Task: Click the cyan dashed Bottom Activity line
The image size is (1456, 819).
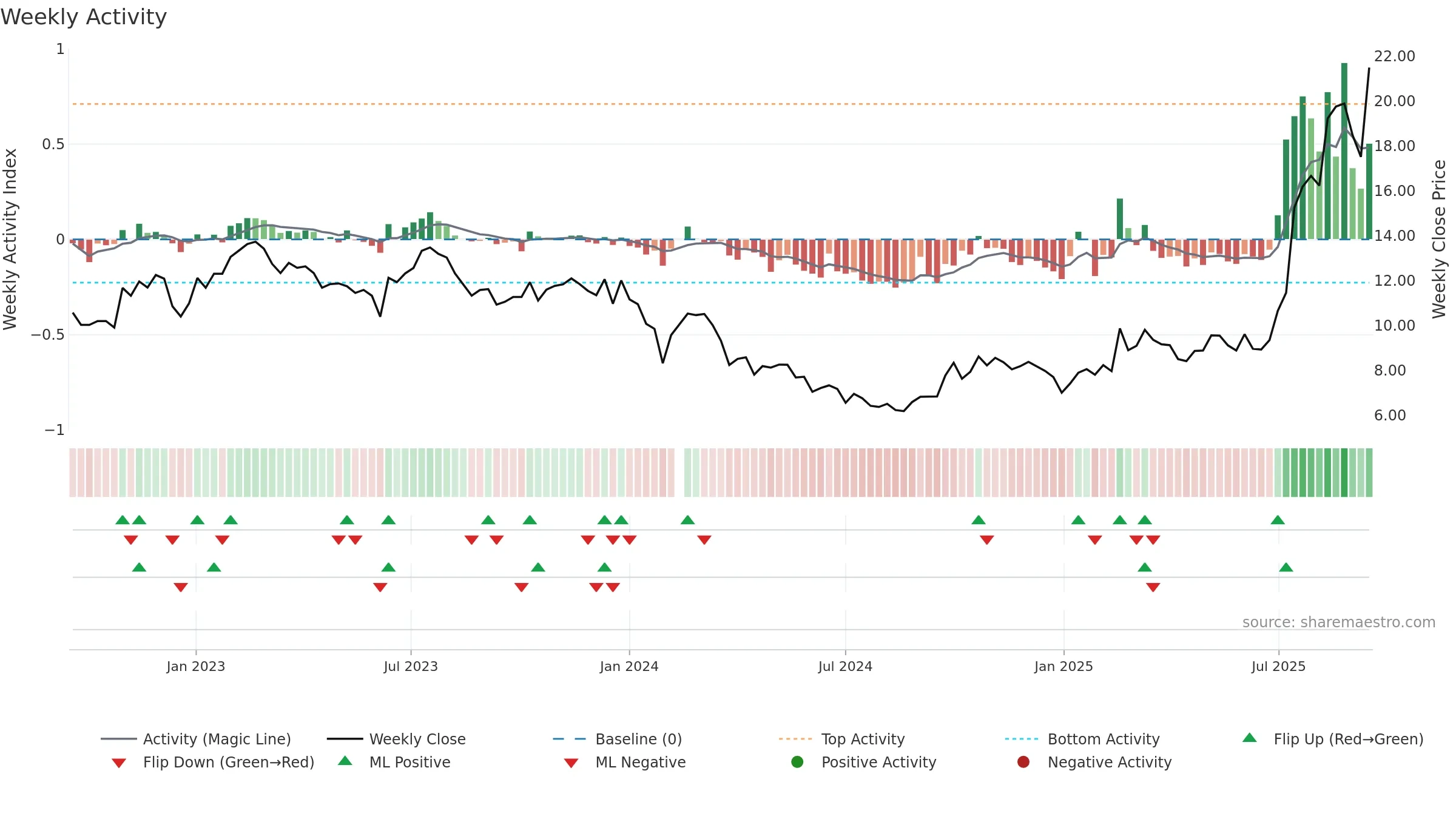Action: 721,283
